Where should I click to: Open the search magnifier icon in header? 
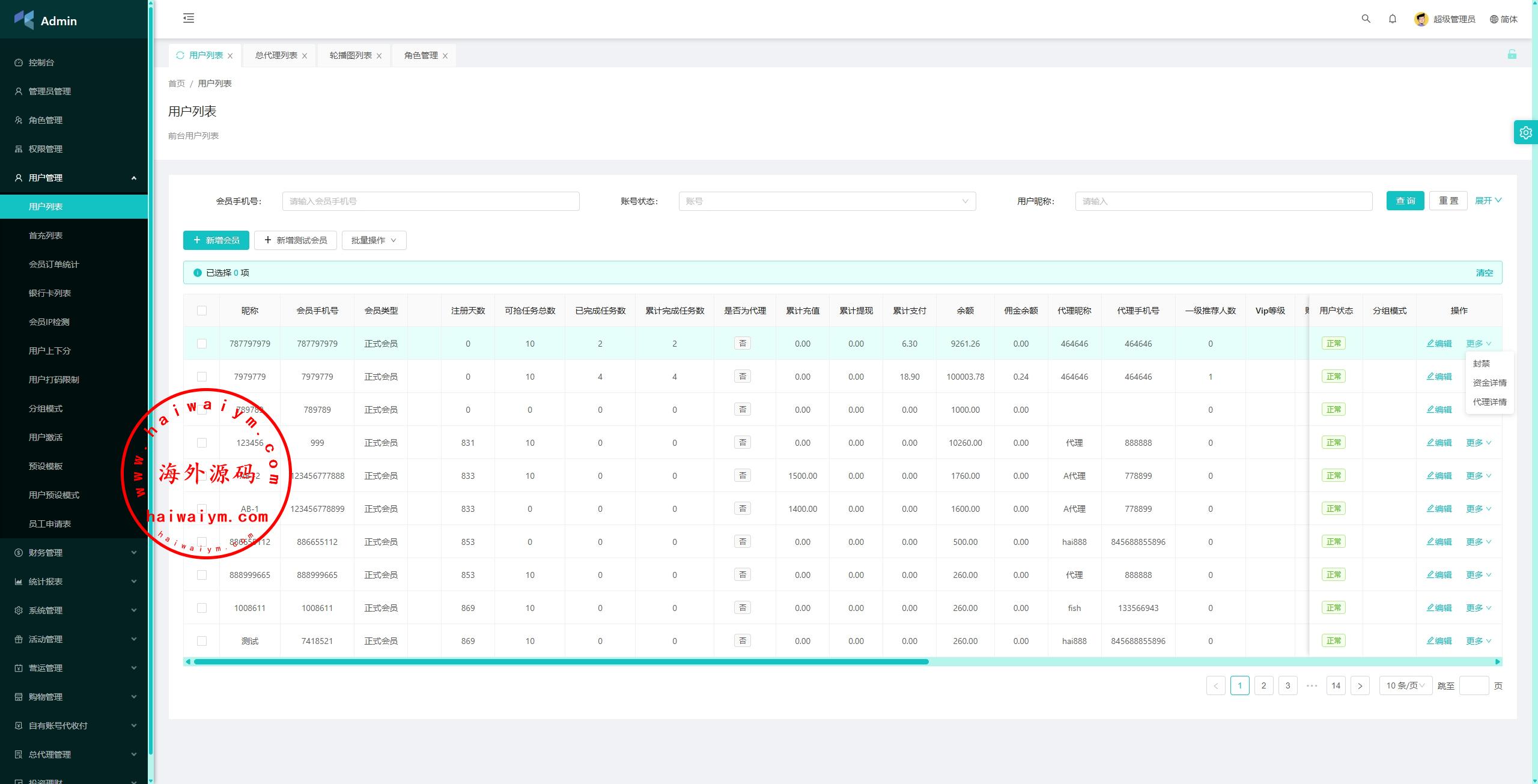tap(1366, 19)
